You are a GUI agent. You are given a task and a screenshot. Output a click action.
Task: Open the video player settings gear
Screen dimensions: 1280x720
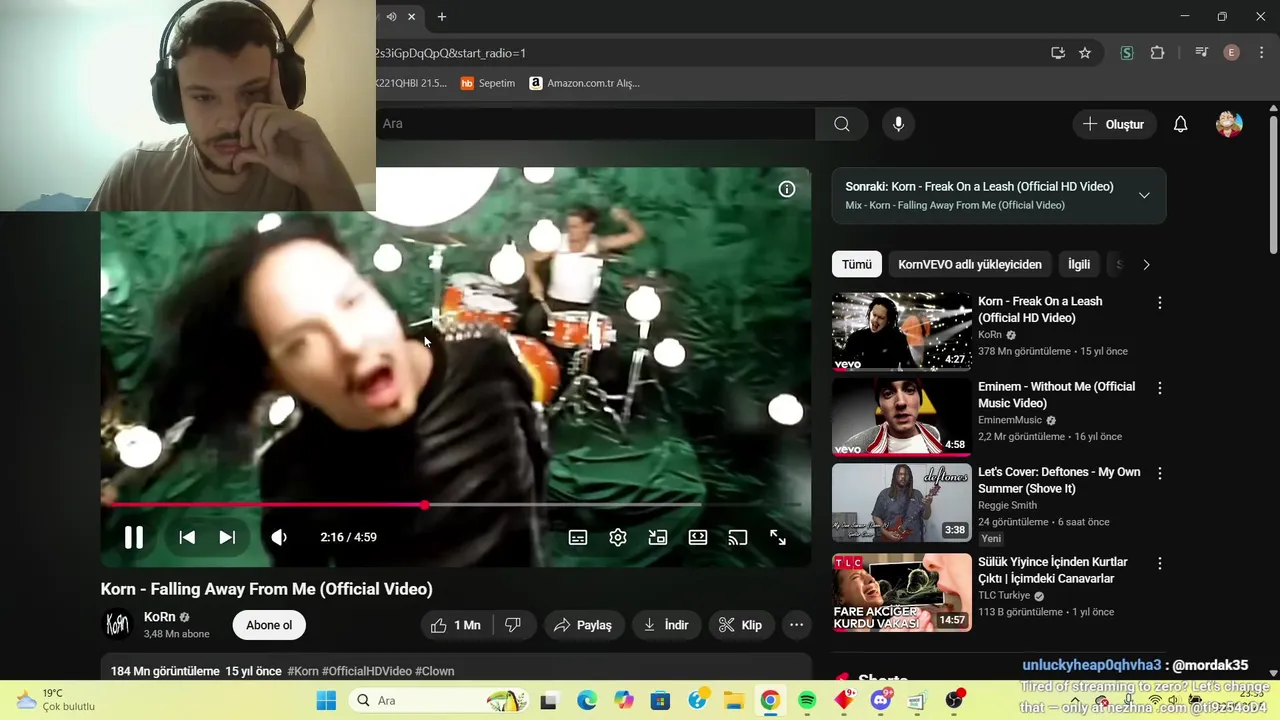618,537
